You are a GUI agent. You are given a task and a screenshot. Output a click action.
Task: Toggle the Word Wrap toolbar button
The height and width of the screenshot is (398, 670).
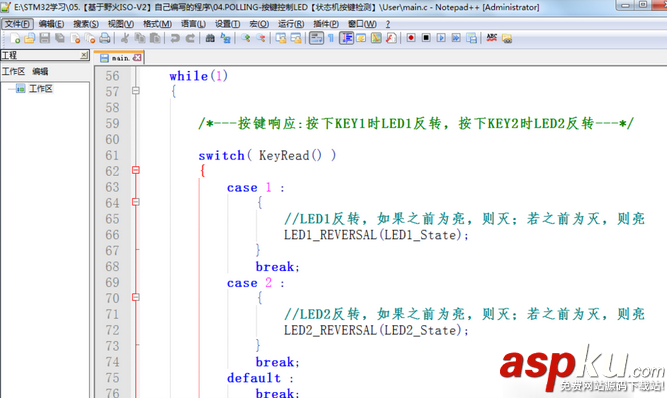316,38
